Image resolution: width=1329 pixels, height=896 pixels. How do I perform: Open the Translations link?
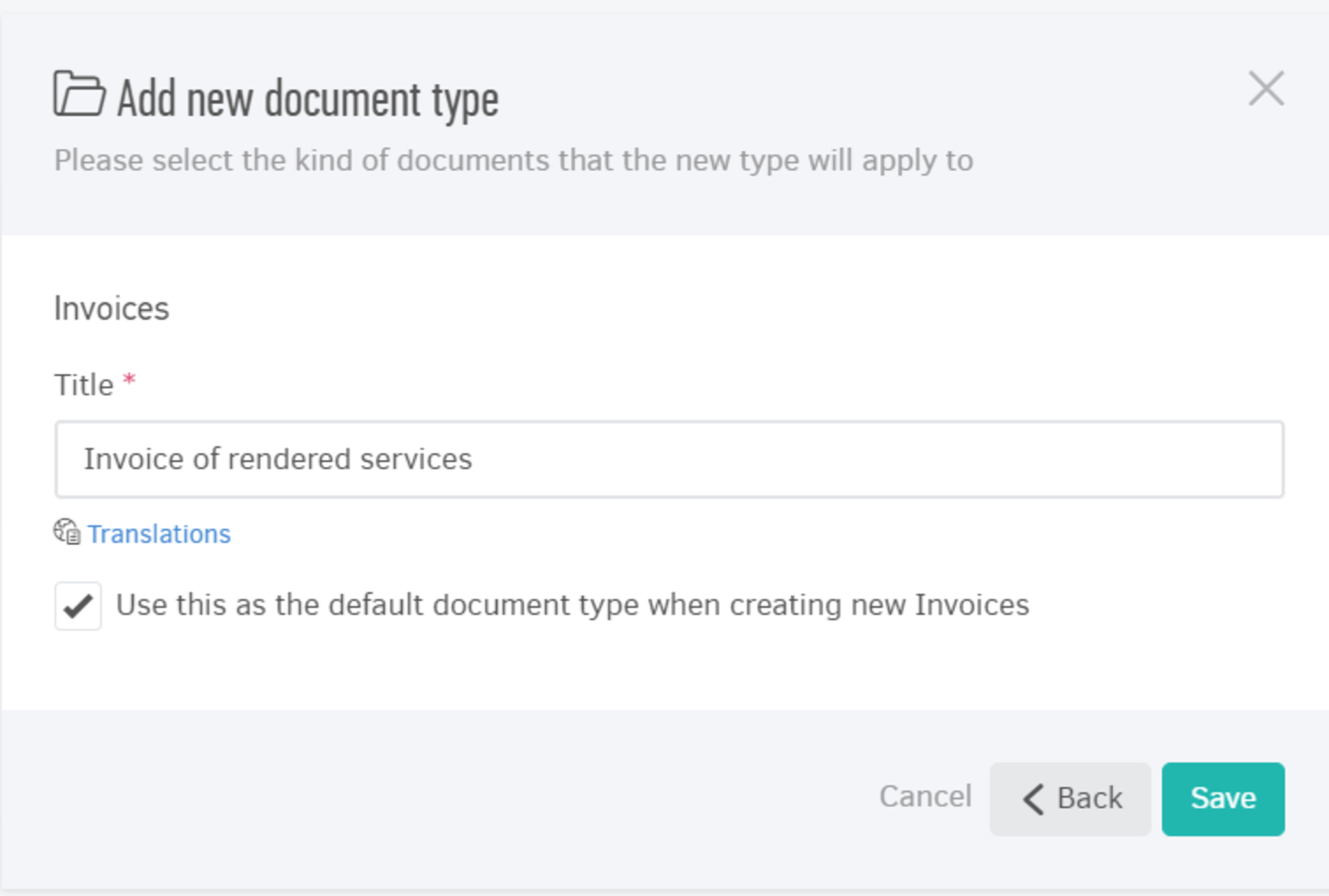pos(159,534)
